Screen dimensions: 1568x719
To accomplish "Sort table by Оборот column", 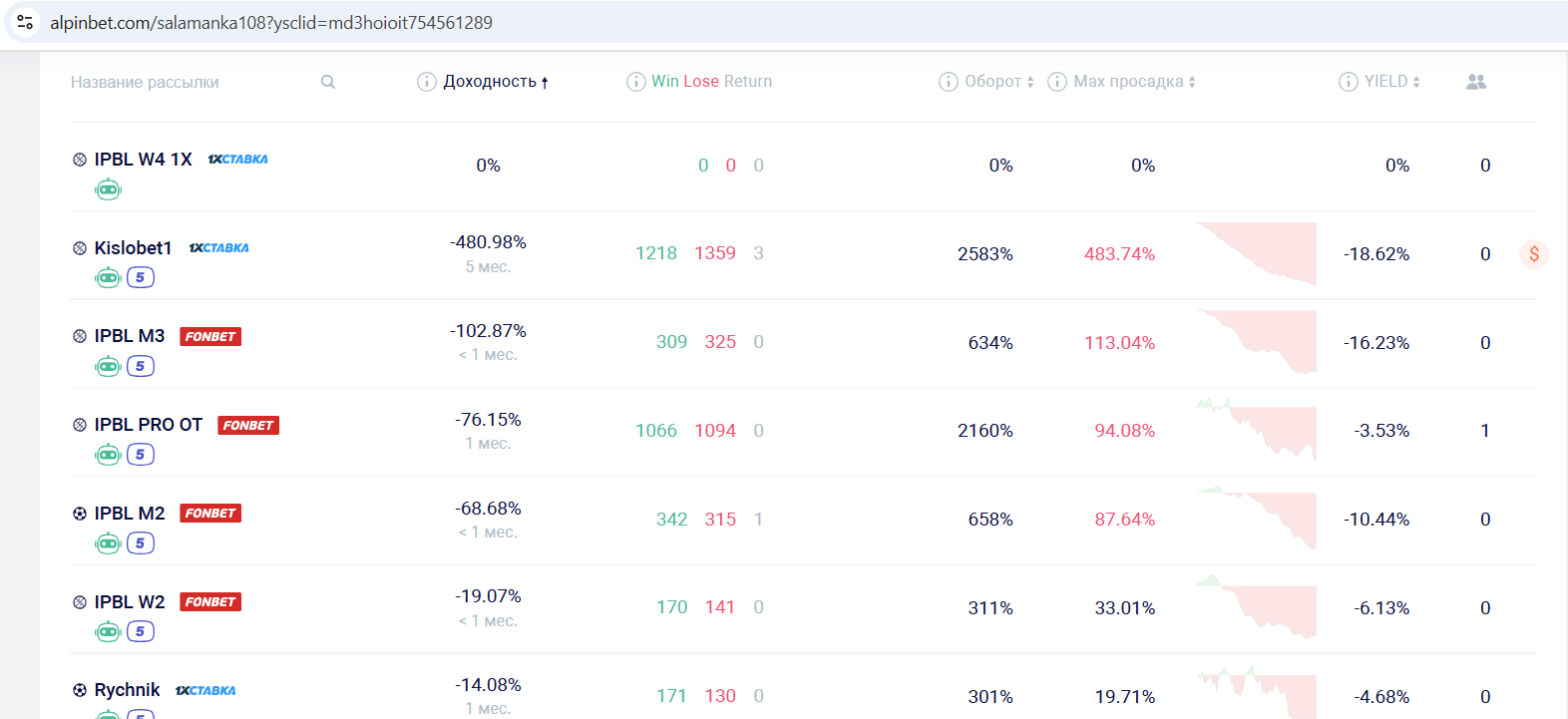I will (998, 82).
